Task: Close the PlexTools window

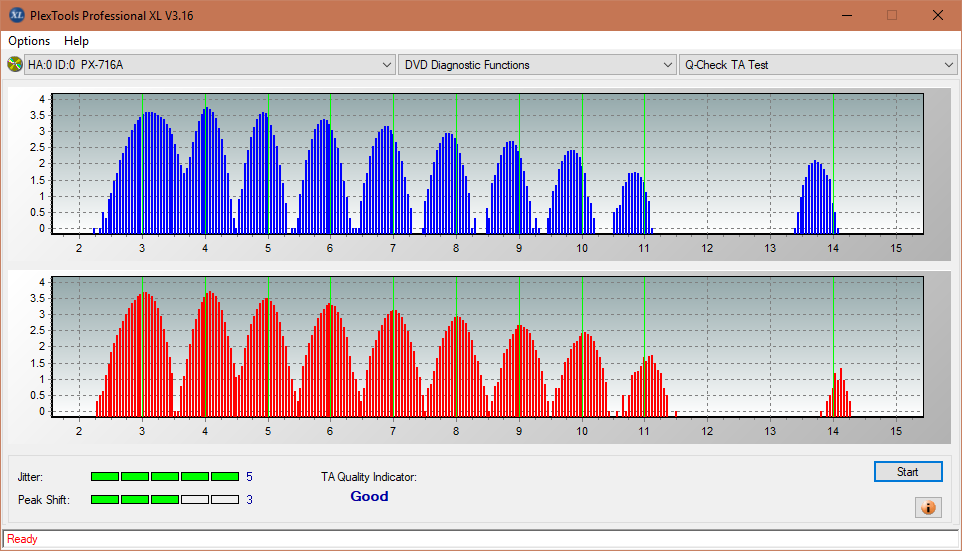Action: [x=937, y=15]
